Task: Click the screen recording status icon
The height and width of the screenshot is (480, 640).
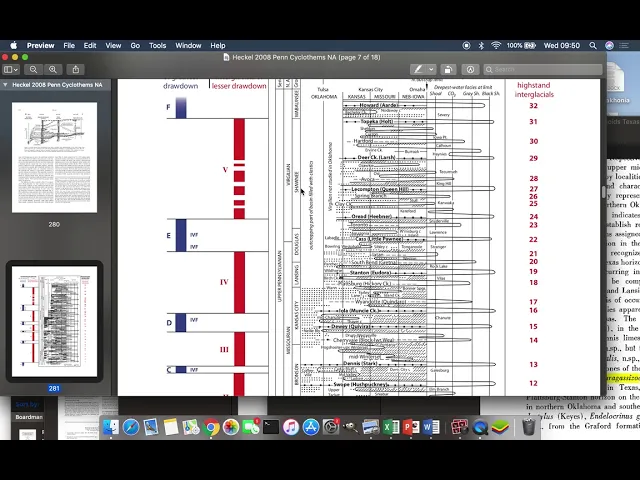Action: 467,45
